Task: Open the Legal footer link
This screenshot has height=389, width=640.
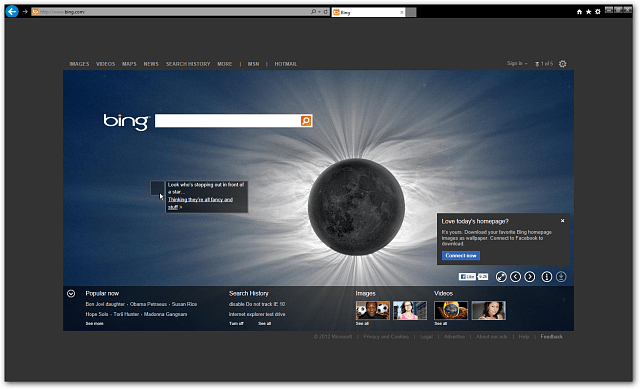Action: click(x=426, y=337)
